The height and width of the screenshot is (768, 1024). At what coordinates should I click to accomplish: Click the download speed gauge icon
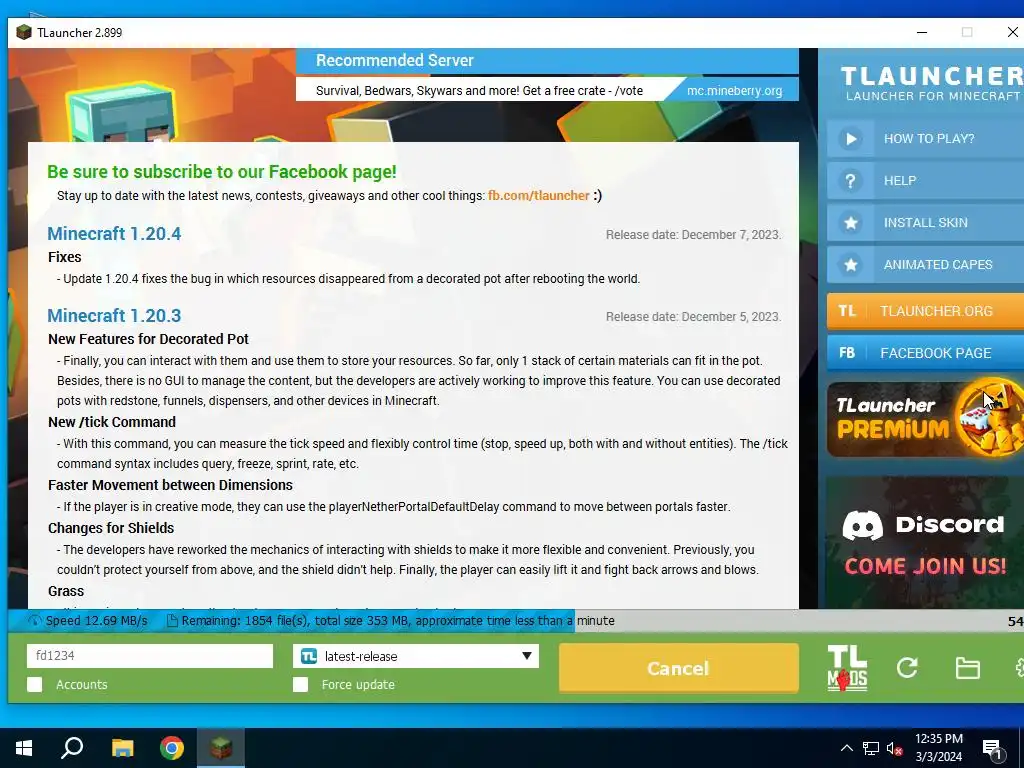35,620
